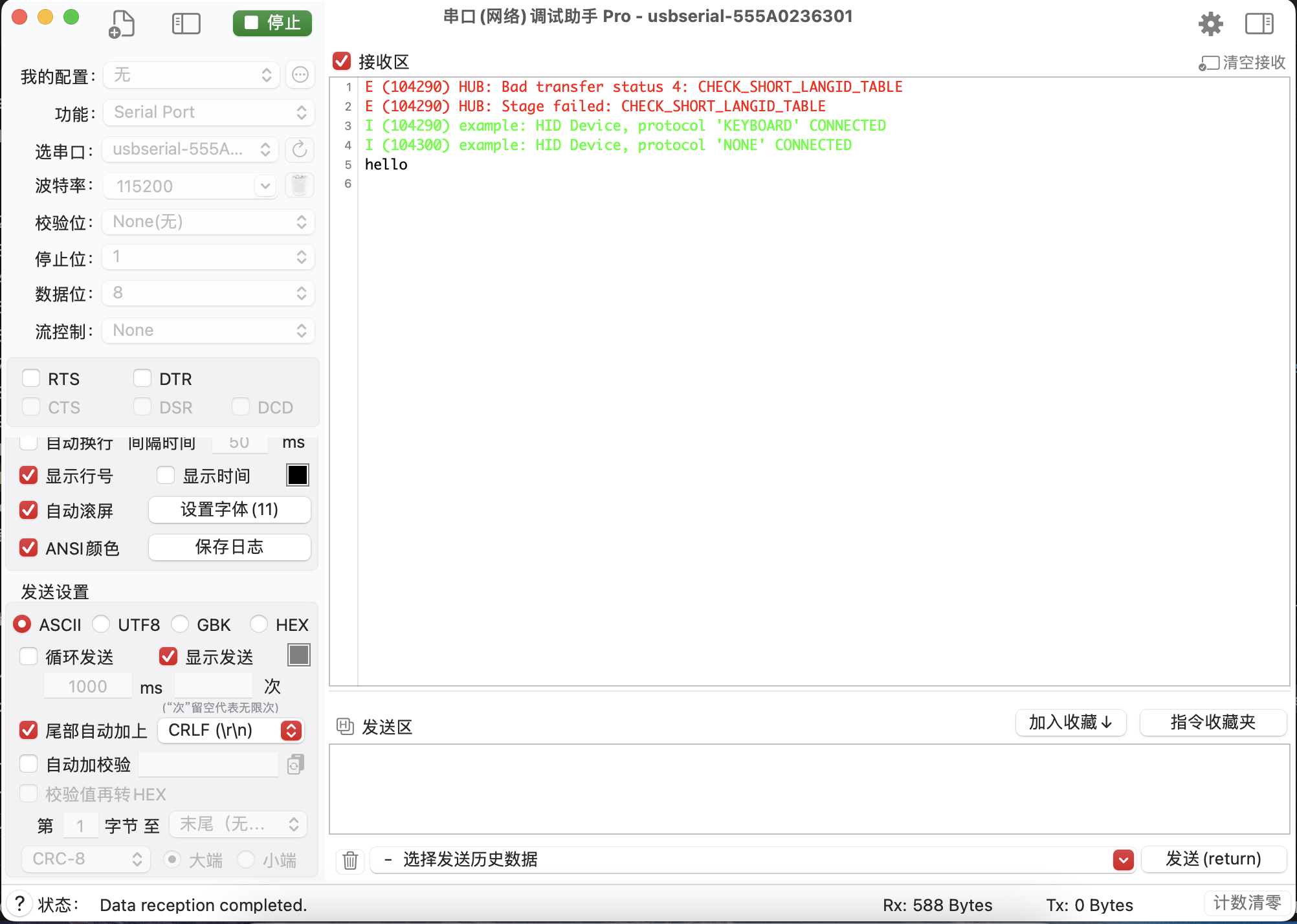1297x924 pixels.
Task: Click log line with 'KEYBOARD' CONNECTED
Action: click(625, 126)
